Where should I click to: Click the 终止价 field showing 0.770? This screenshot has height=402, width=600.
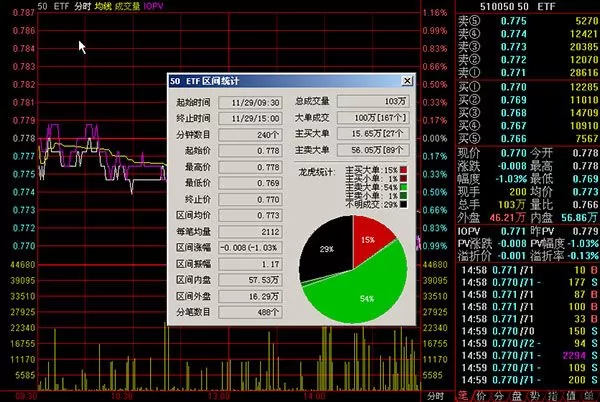(250, 199)
